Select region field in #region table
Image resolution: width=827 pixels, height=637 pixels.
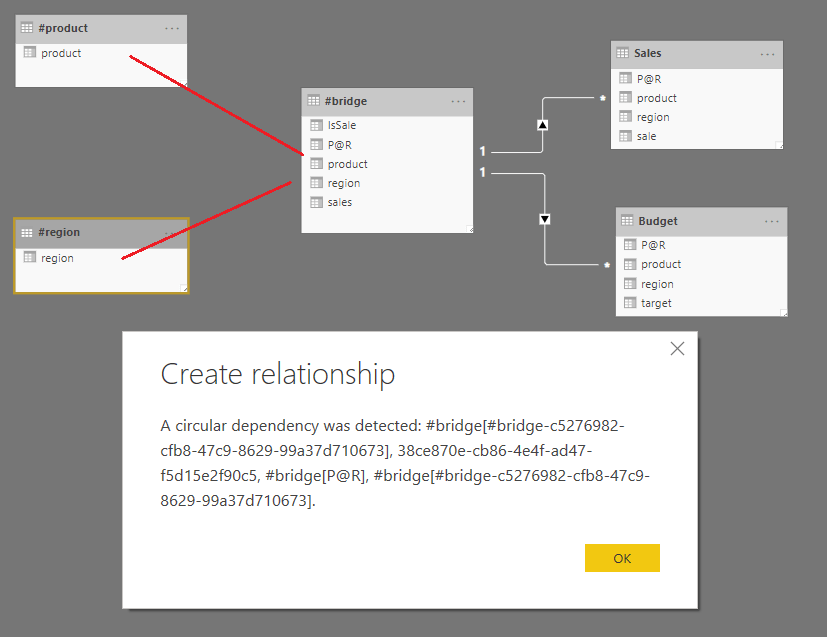point(57,258)
